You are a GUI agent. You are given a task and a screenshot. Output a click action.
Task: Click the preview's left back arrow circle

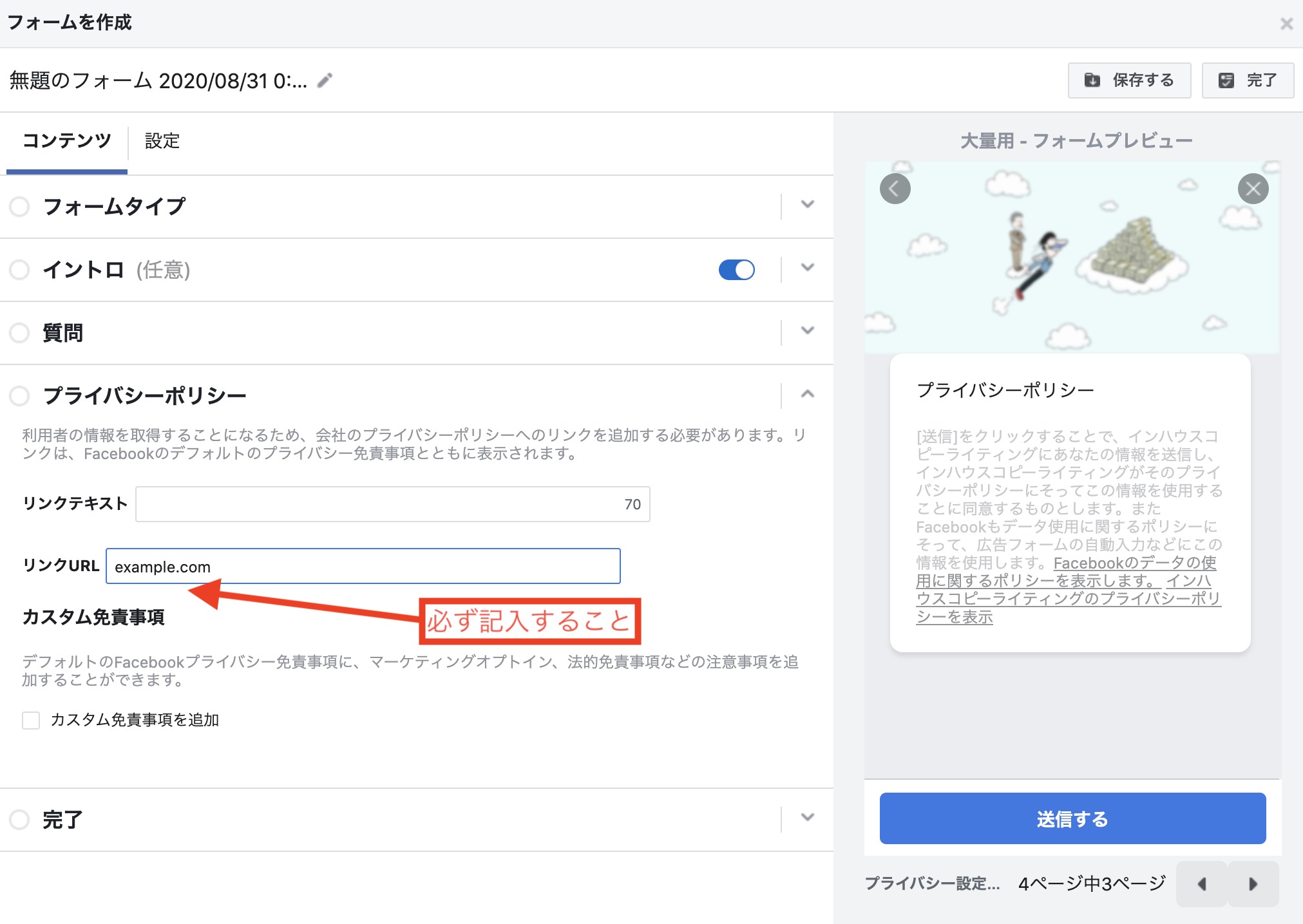point(895,189)
